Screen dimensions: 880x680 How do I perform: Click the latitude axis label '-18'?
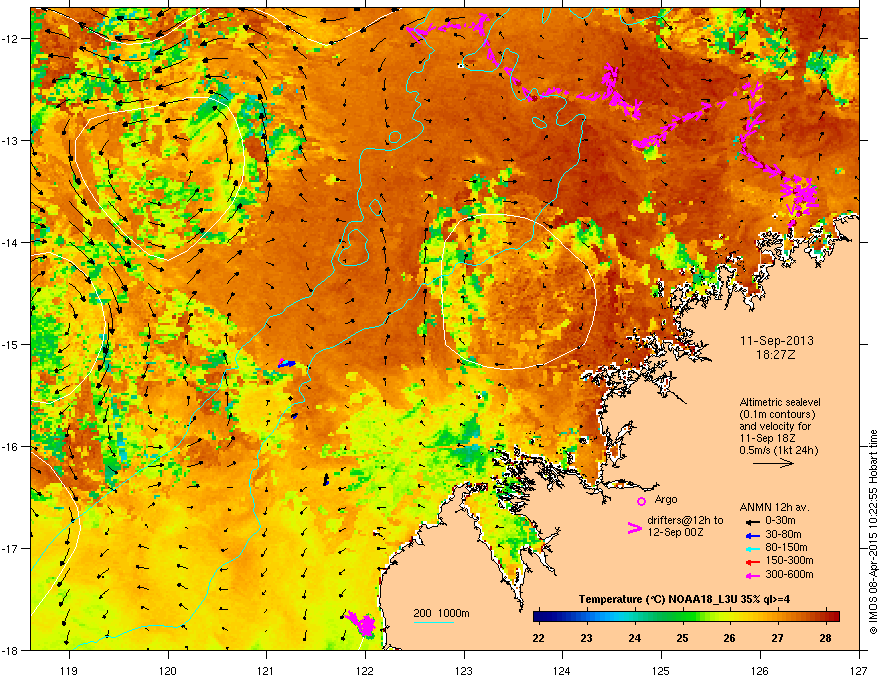click(10, 650)
